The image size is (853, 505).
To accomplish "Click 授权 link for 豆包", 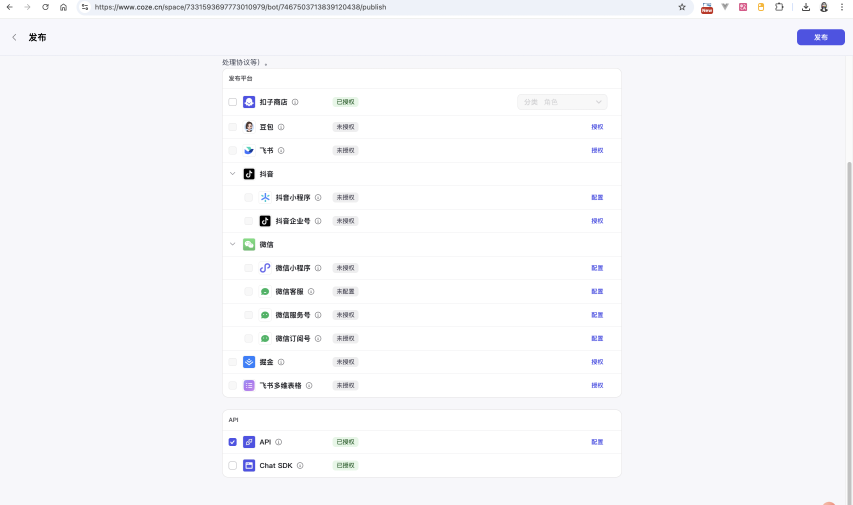I will pos(597,127).
